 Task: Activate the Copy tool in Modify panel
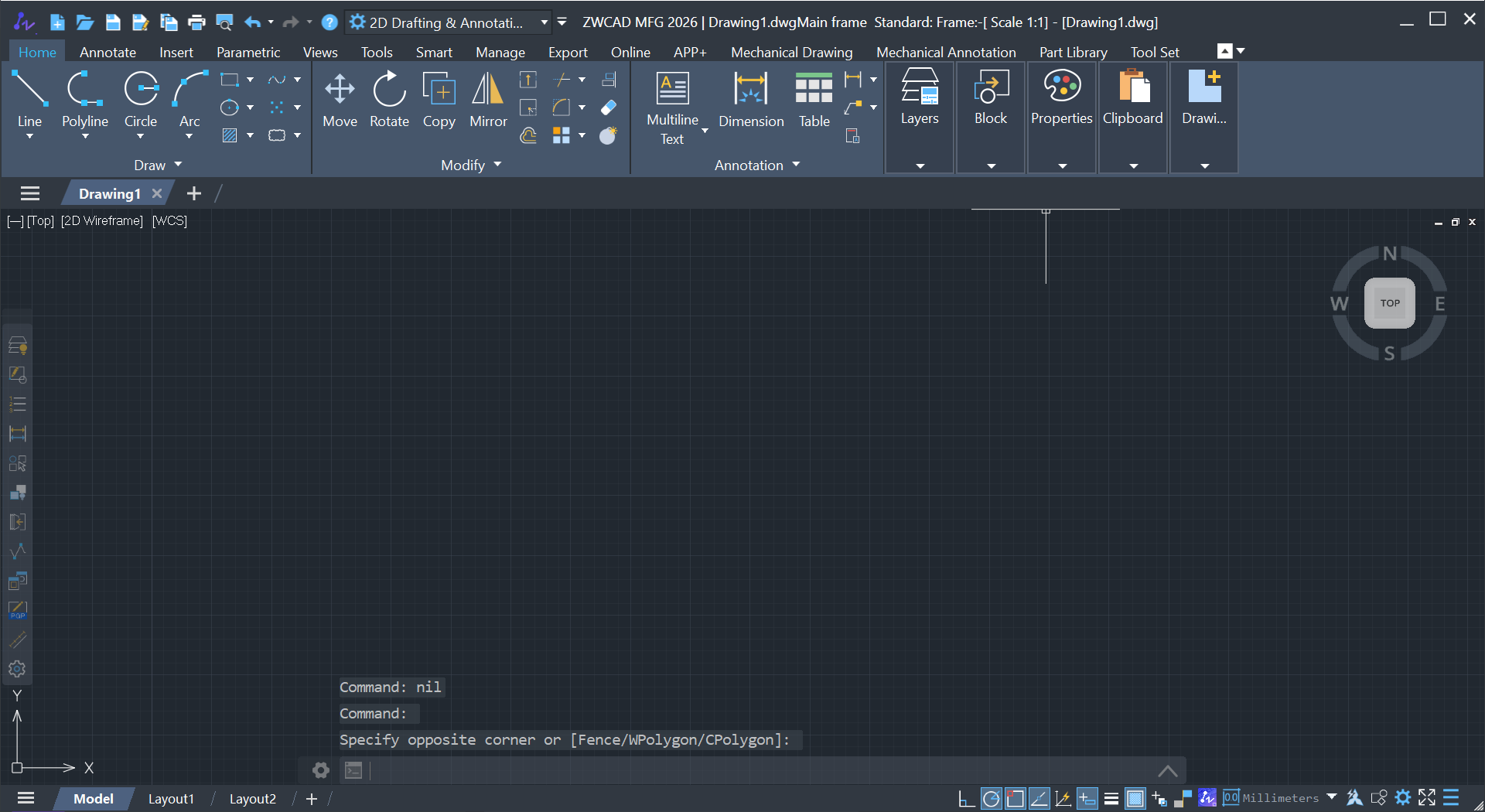pyautogui.click(x=439, y=98)
